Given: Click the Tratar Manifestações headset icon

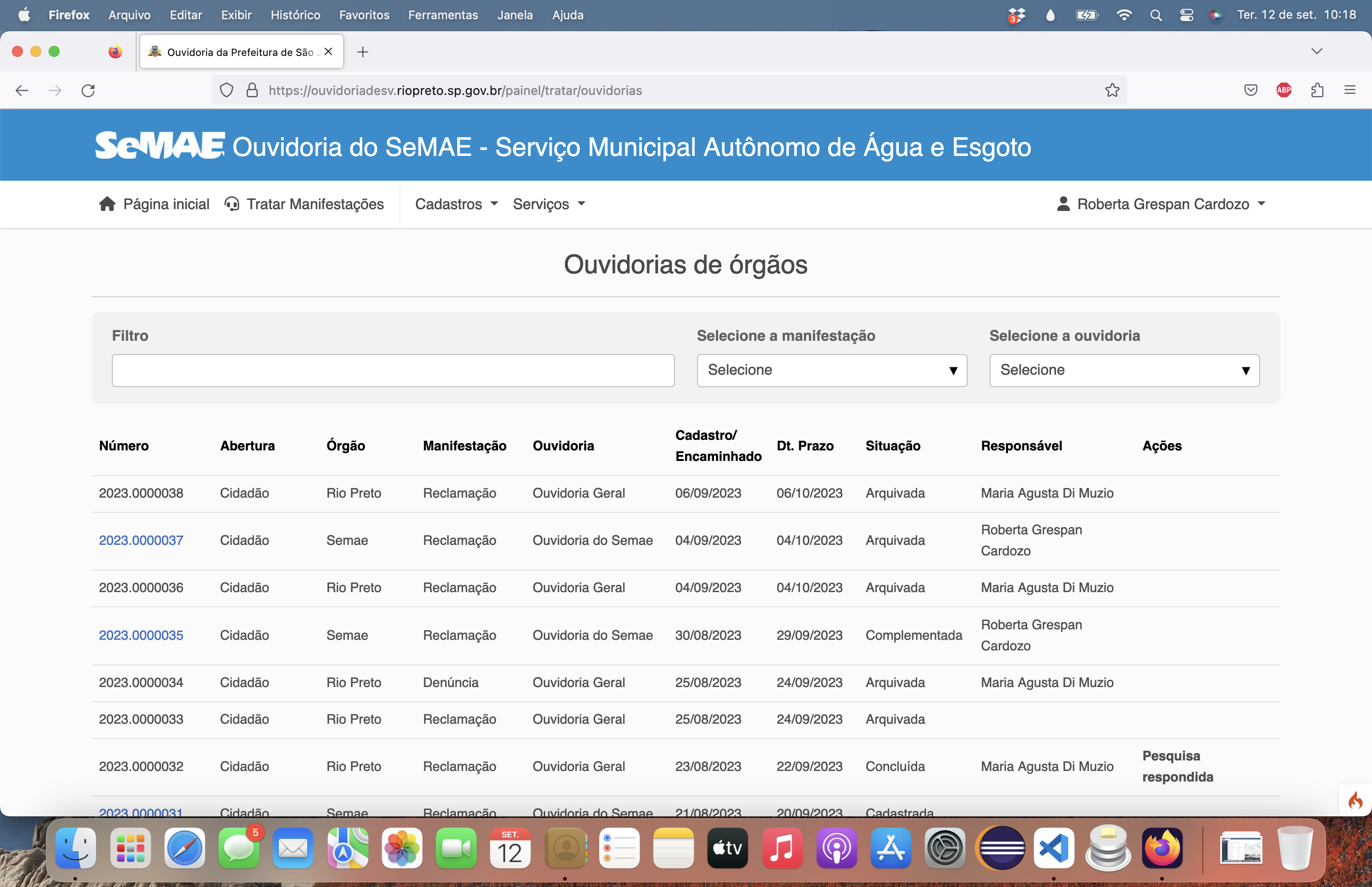Looking at the screenshot, I should pos(232,204).
